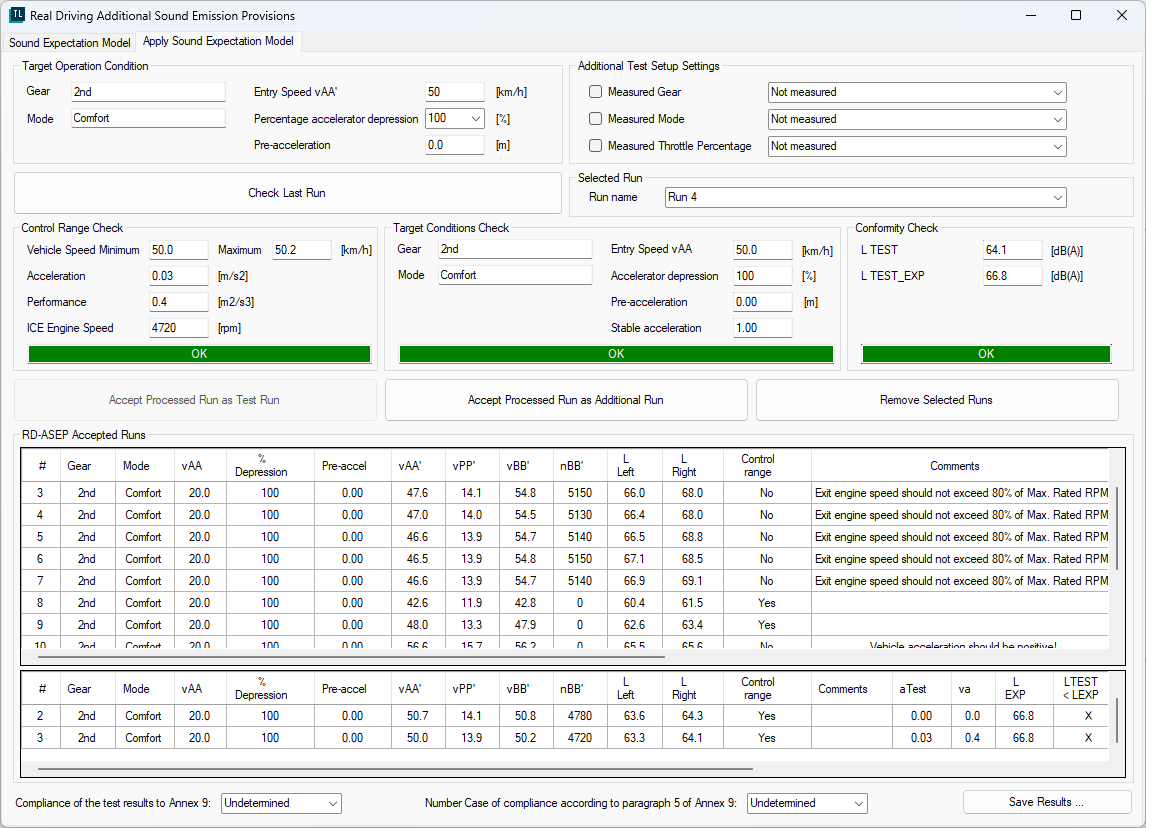Enable the Measured Gear checkbox
The image size is (1152, 828).
click(x=596, y=92)
